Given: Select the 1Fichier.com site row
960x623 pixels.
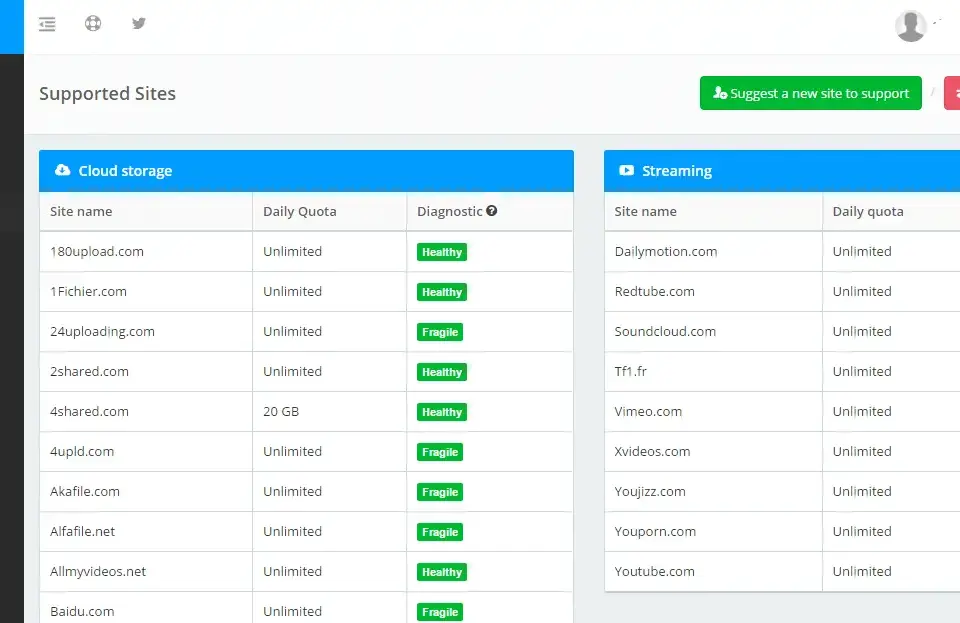Looking at the screenshot, I should (89, 292).
